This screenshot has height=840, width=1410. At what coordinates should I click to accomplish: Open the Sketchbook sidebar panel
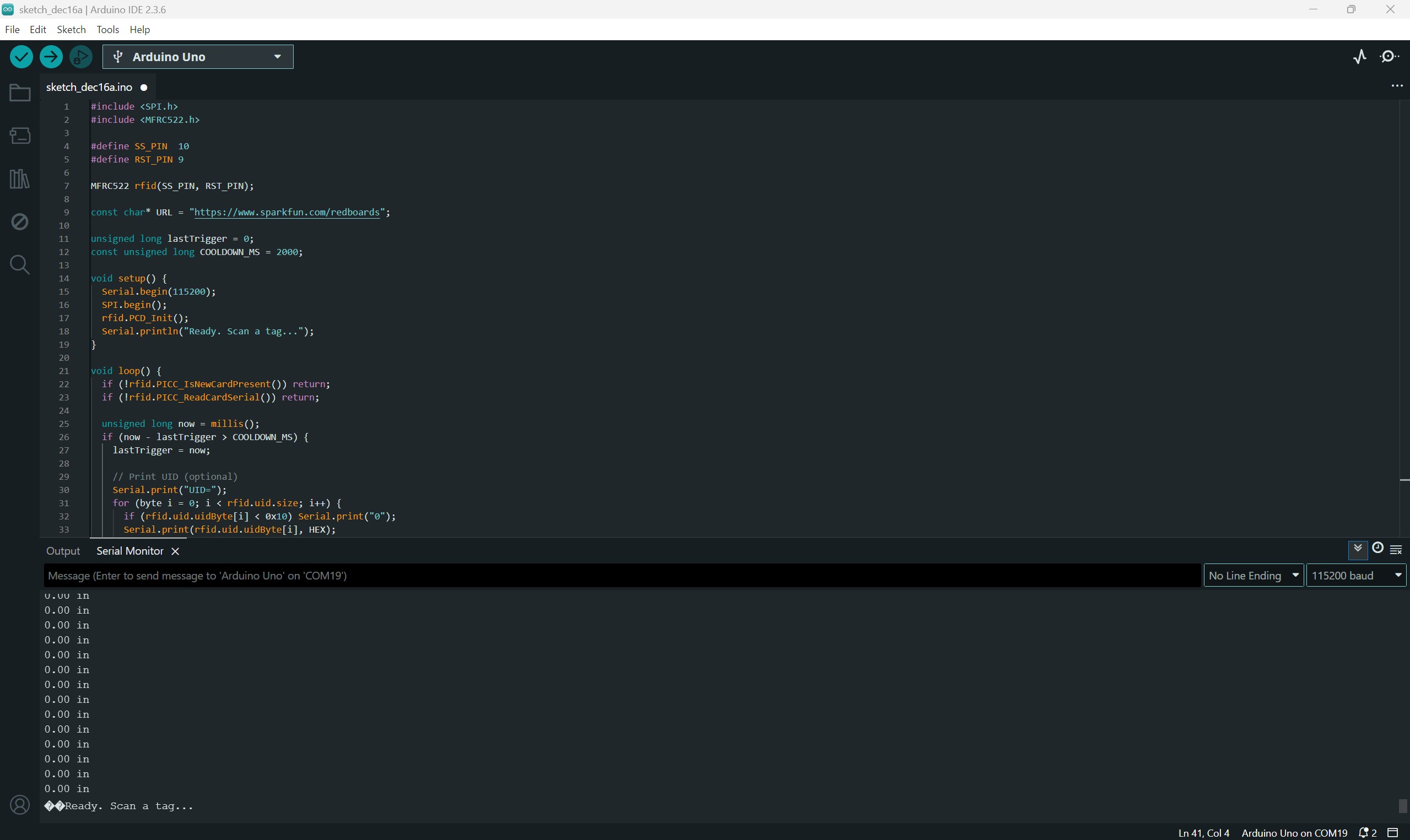[19, 93]
